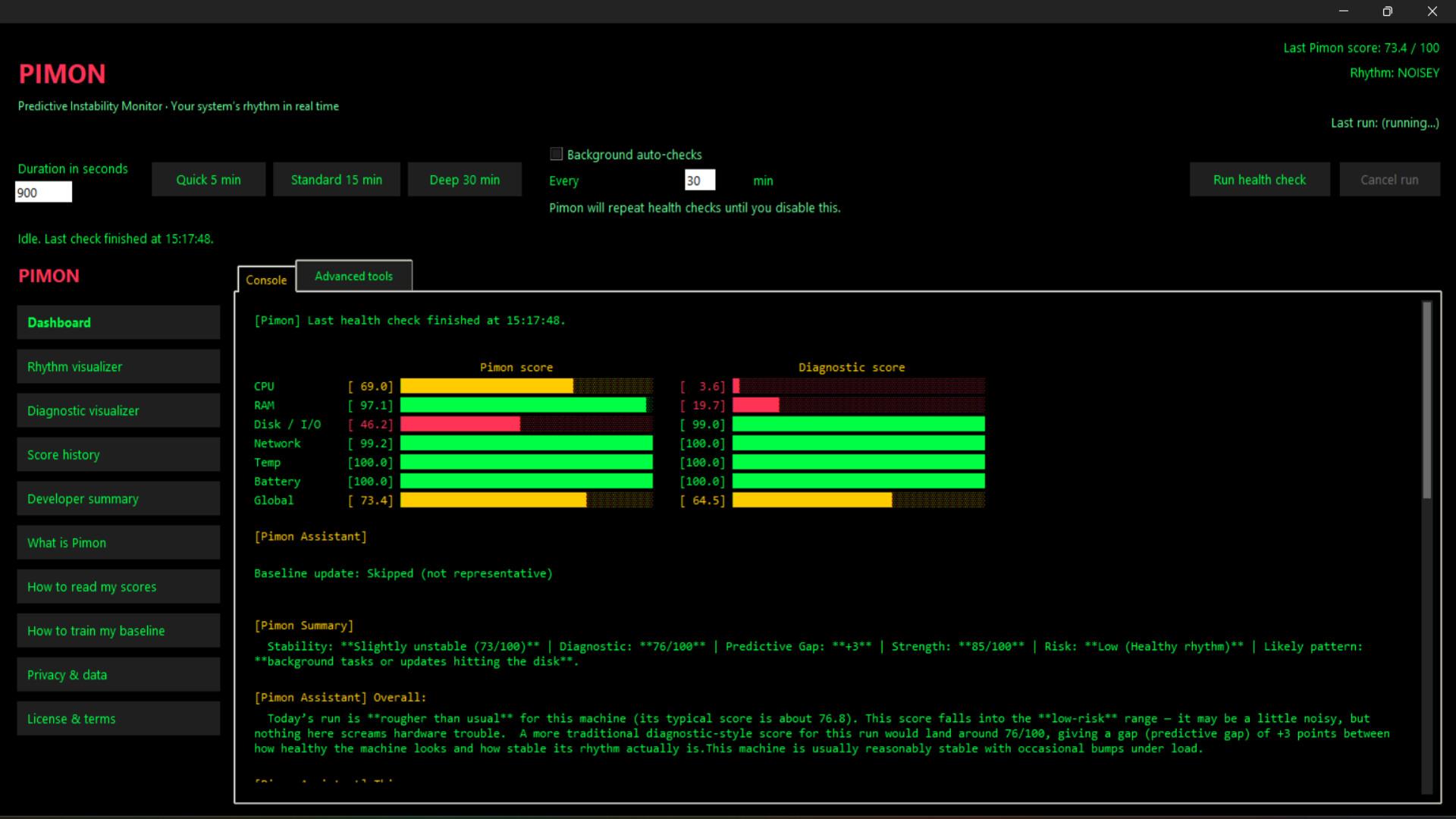Open the Developer summary panel
The width and height of the screenshot is (1456, 819).
pos(118,498)
